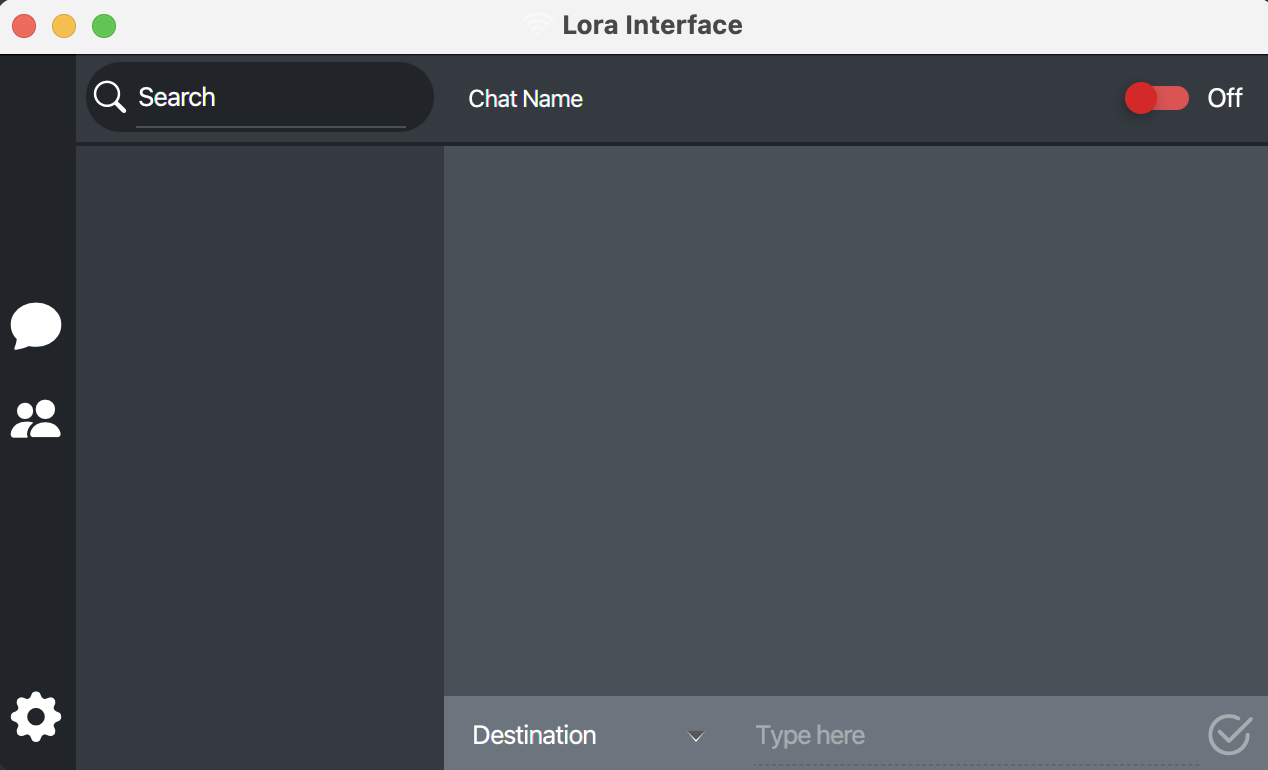The image size is (1268, 770).
Task: Open settings with the gear icon
Action: [36, 716]
